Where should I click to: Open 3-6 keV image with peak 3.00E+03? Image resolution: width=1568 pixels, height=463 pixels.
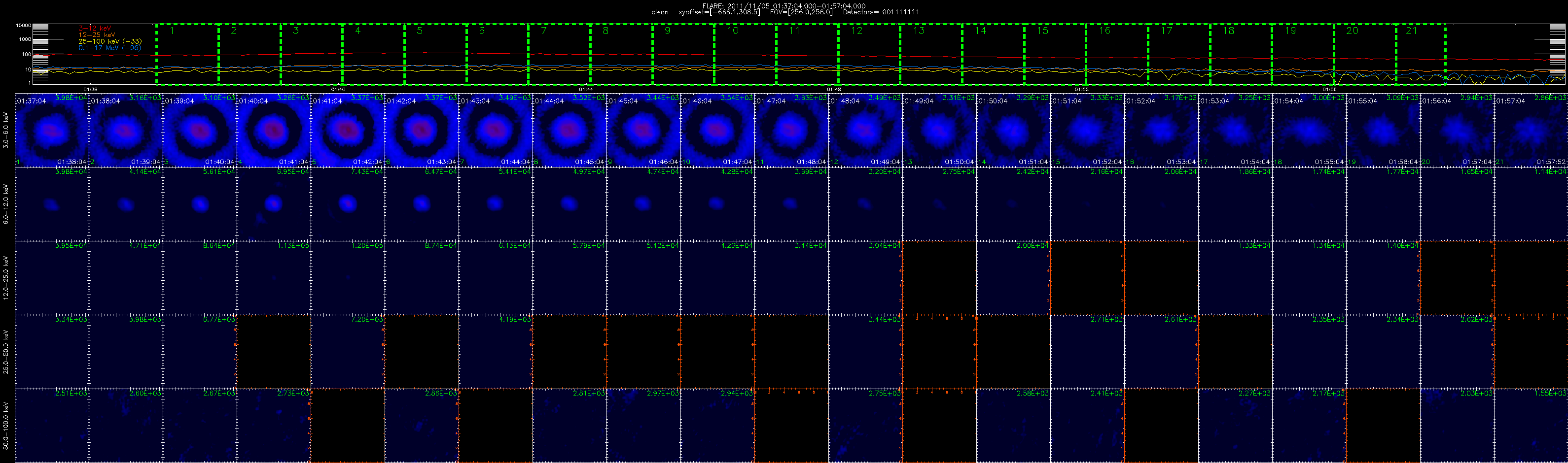tap(1309, 130)
